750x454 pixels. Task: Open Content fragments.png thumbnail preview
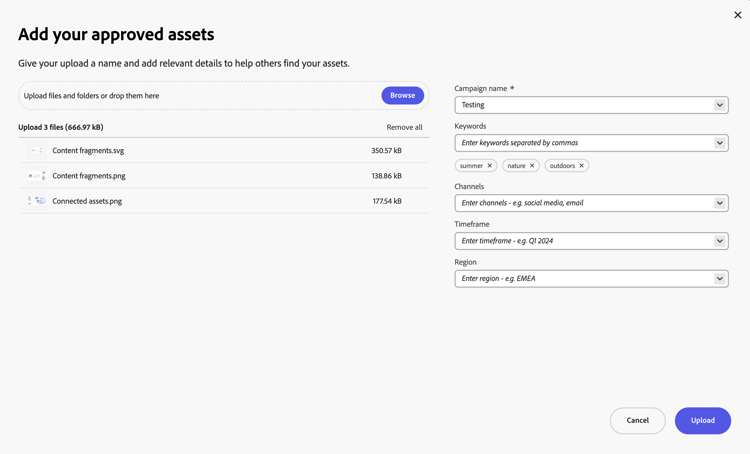36,176
